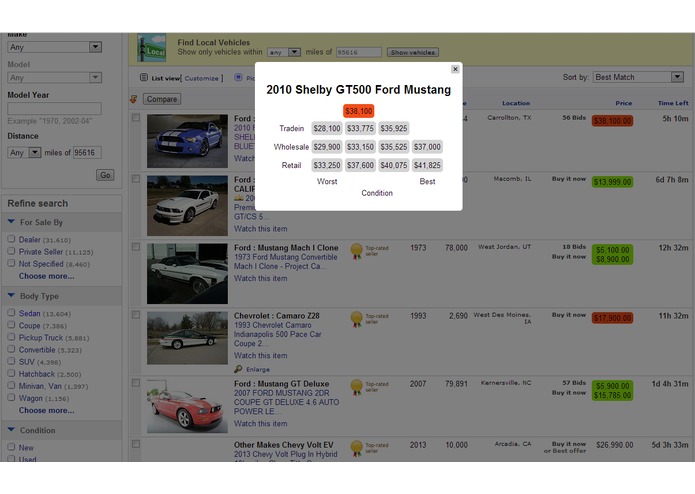
Task: Open the Distance miles dropdown in sidebar
Action: (x=24, y=152)
